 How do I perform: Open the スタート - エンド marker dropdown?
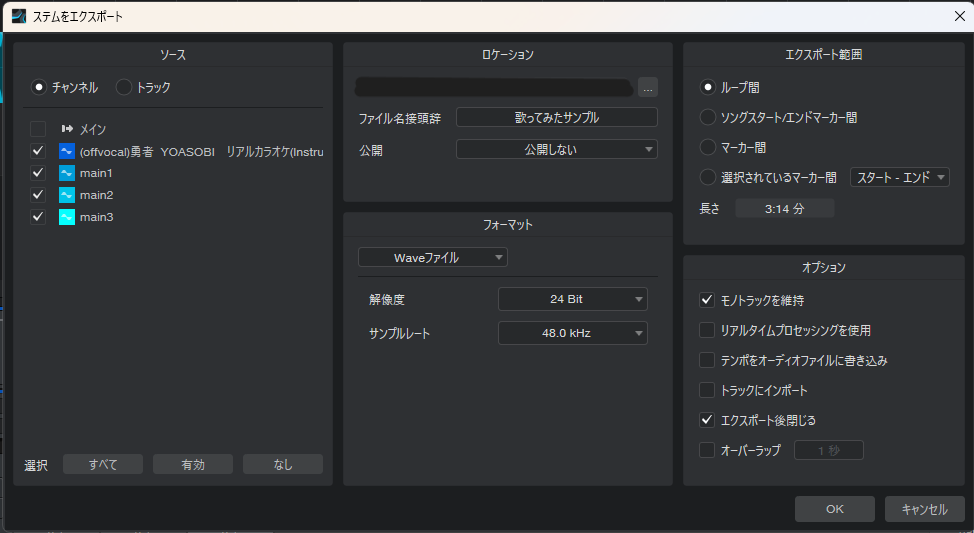[x=899, y=177]
